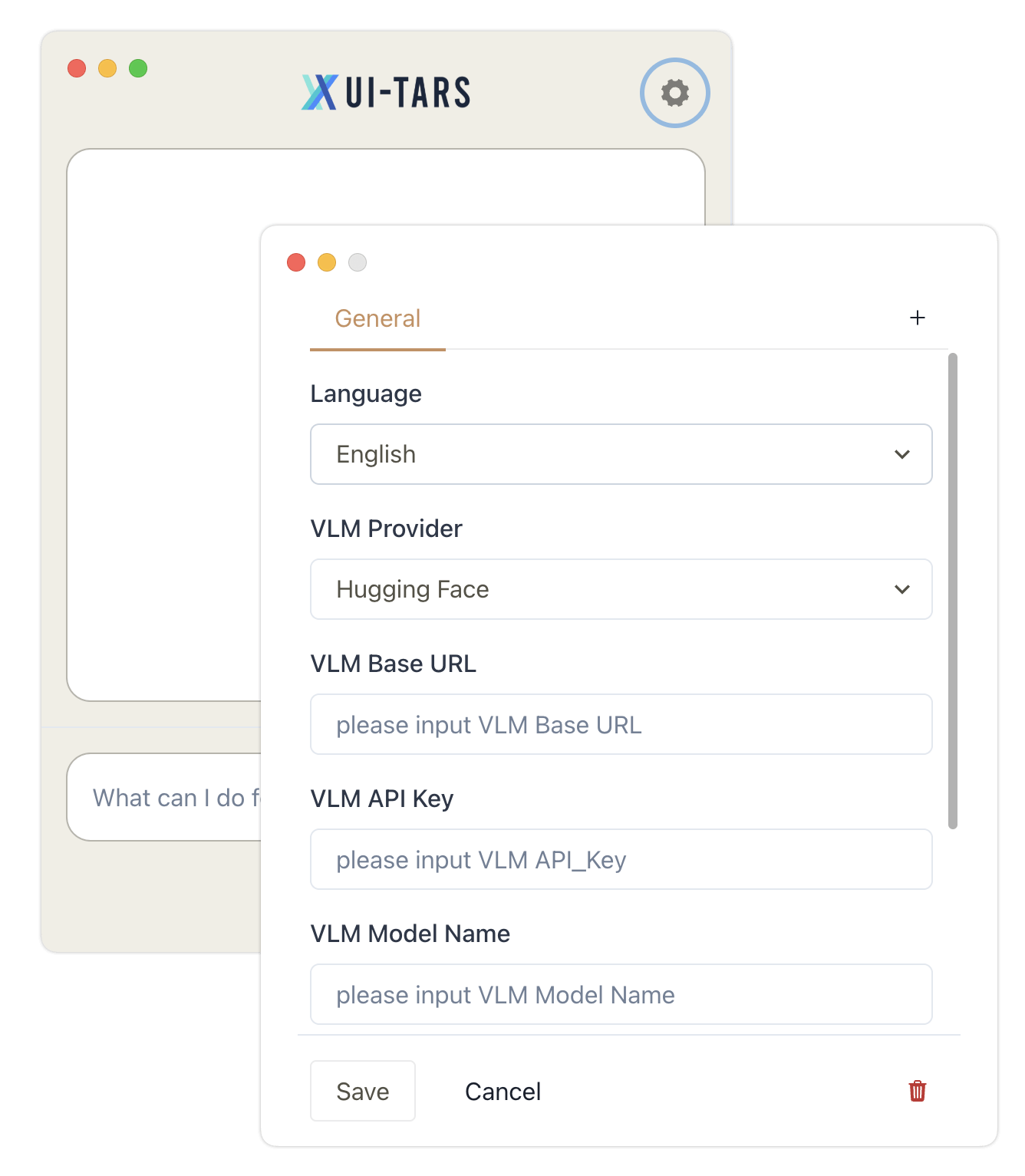Switch to the General tab

click(x=377, y=318)
